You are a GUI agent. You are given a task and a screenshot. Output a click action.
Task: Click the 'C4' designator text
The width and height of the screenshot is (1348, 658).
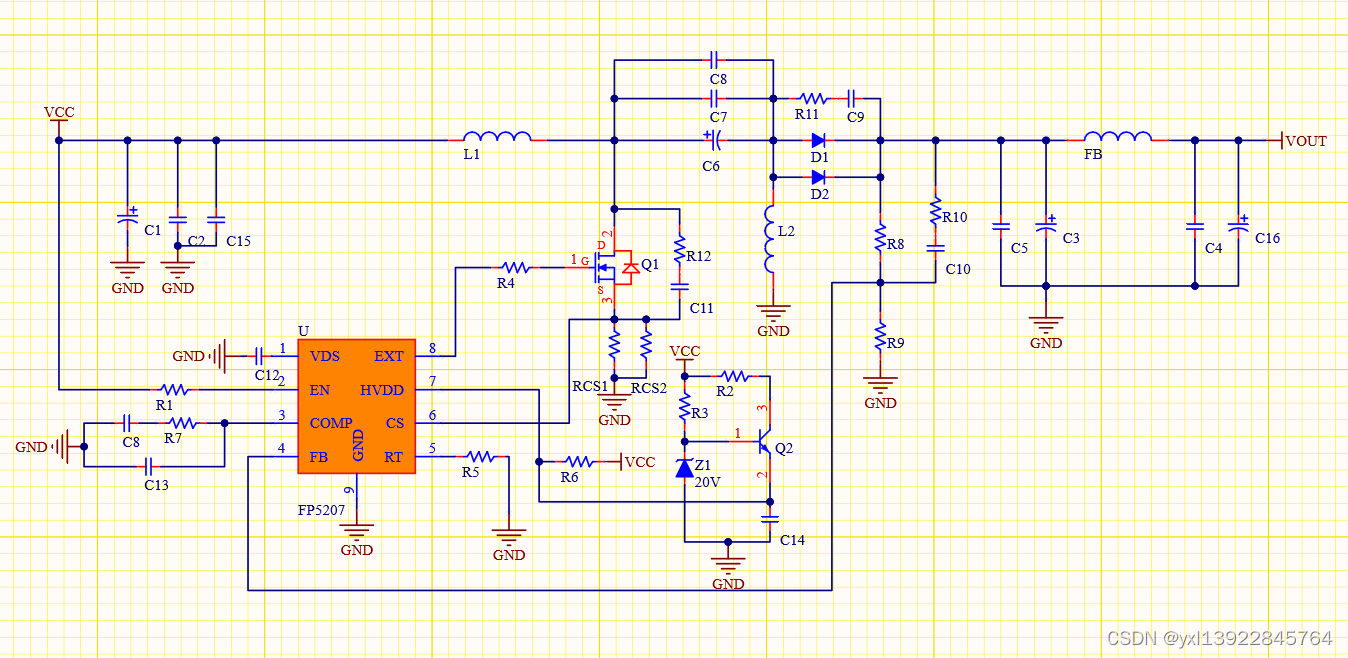point(1213,248)
